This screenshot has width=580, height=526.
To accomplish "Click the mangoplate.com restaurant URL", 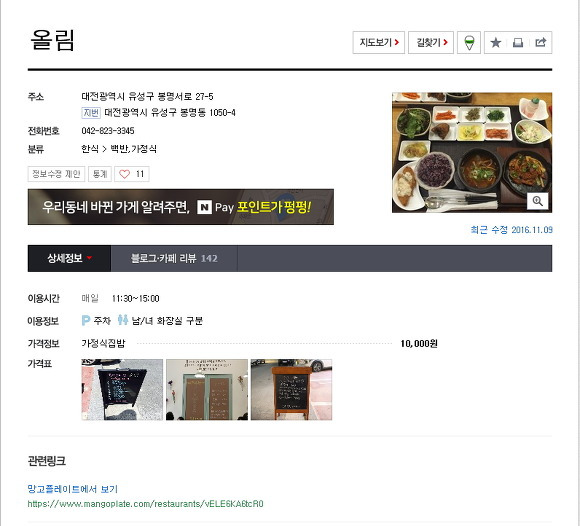I will [145, 504].
